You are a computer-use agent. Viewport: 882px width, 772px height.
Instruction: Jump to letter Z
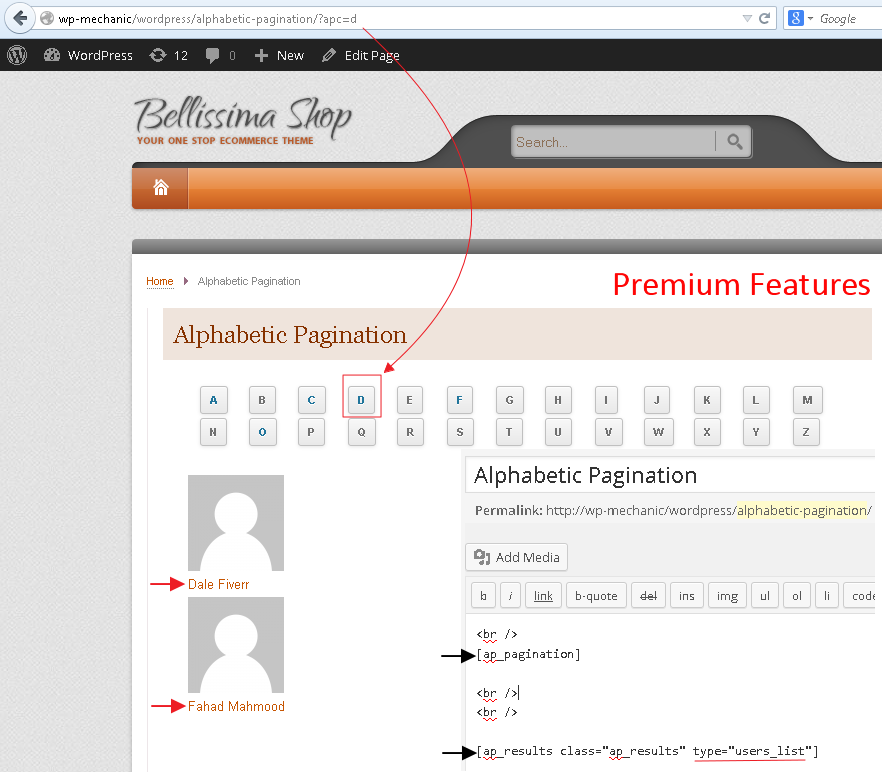(807, 432)
